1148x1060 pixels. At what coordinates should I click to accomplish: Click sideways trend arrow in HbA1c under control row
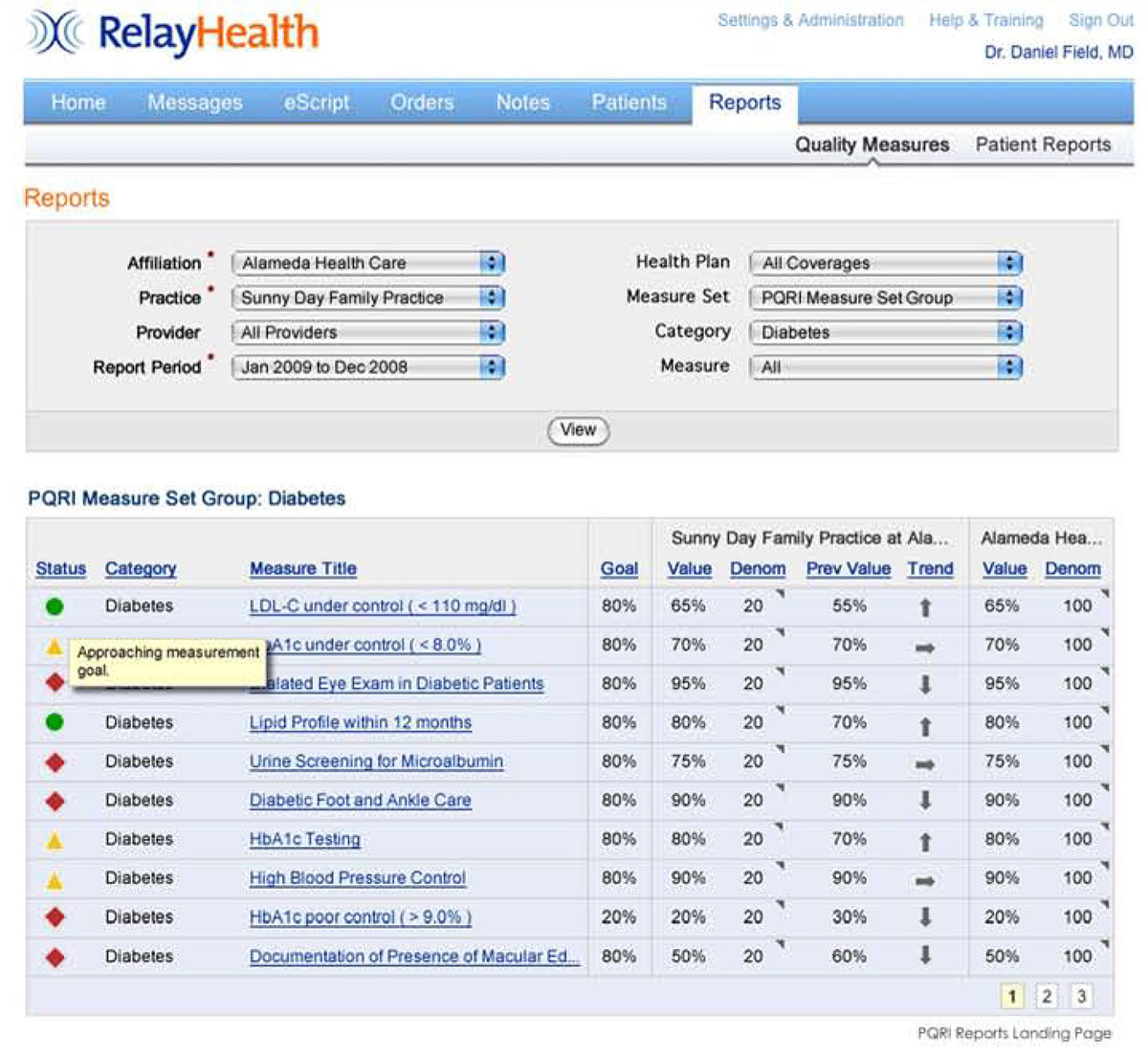[925, 648]
